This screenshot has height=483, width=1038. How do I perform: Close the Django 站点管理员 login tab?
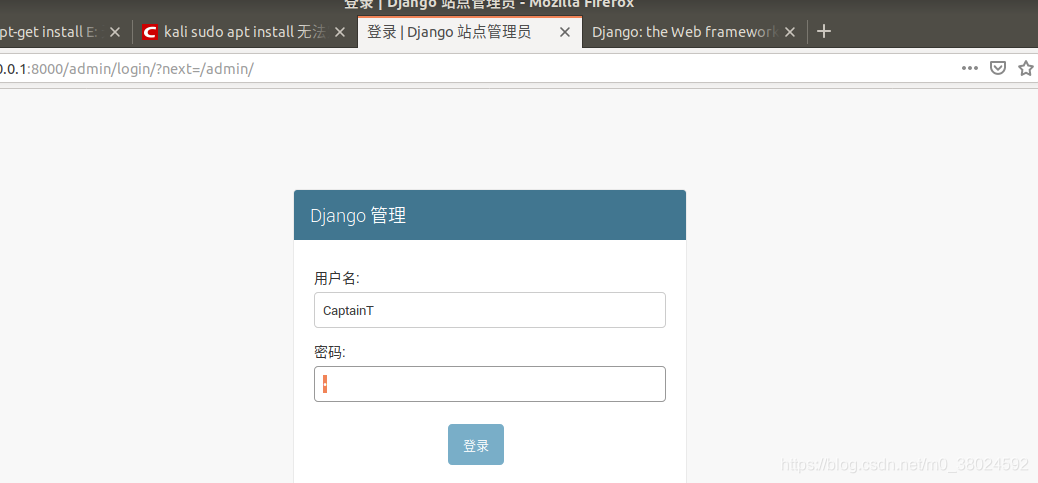point(565,32)
